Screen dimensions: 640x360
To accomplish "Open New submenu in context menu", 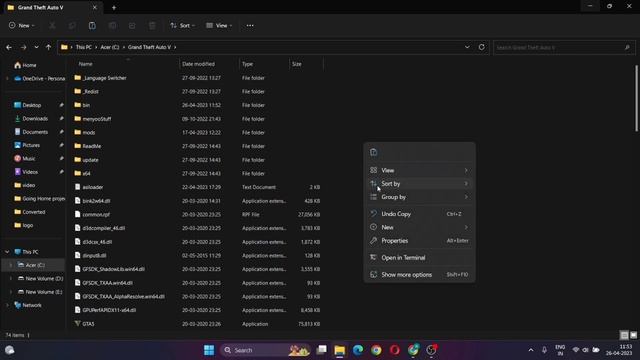I will (419, 227).
